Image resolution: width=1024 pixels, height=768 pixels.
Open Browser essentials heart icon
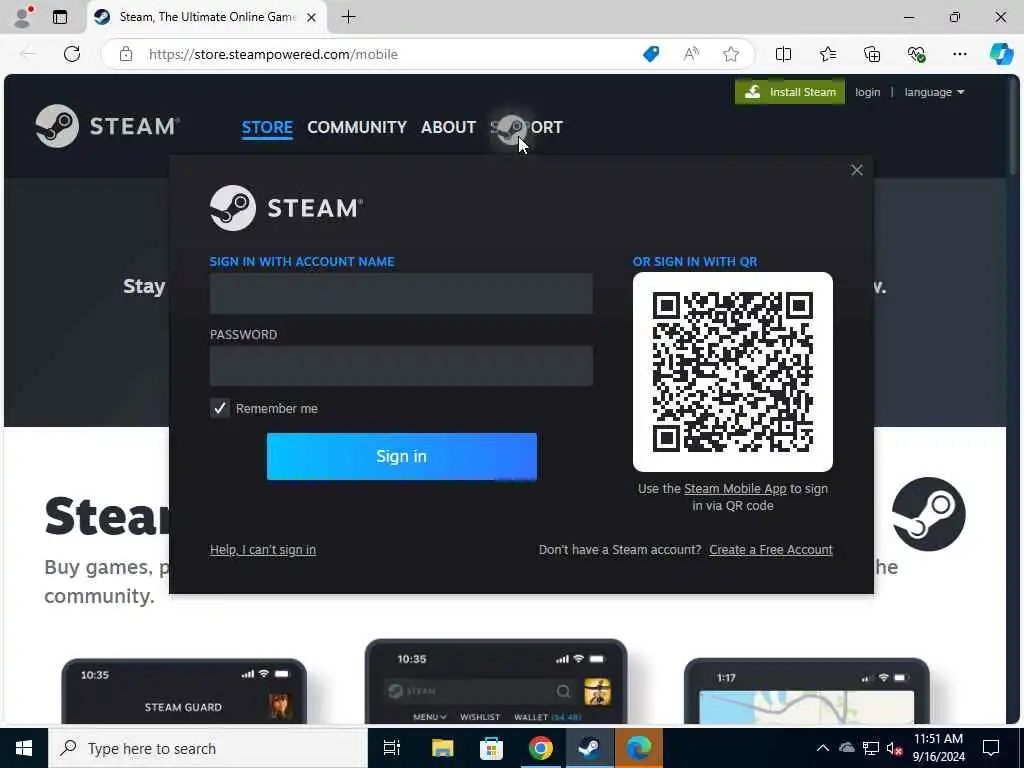[916, 54]
